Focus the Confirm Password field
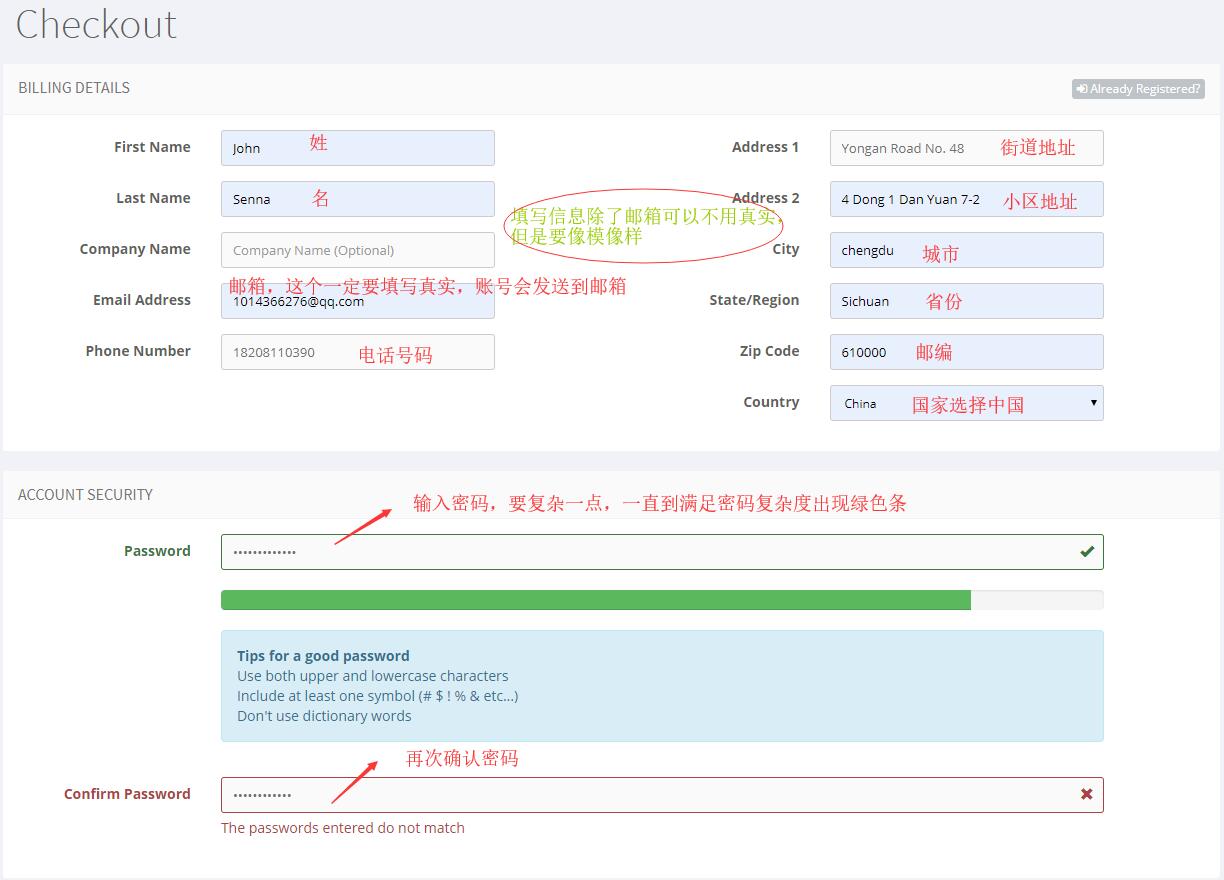Image resolution: width=1224 pixels, height=880 pixels. (x=640, y=795)
